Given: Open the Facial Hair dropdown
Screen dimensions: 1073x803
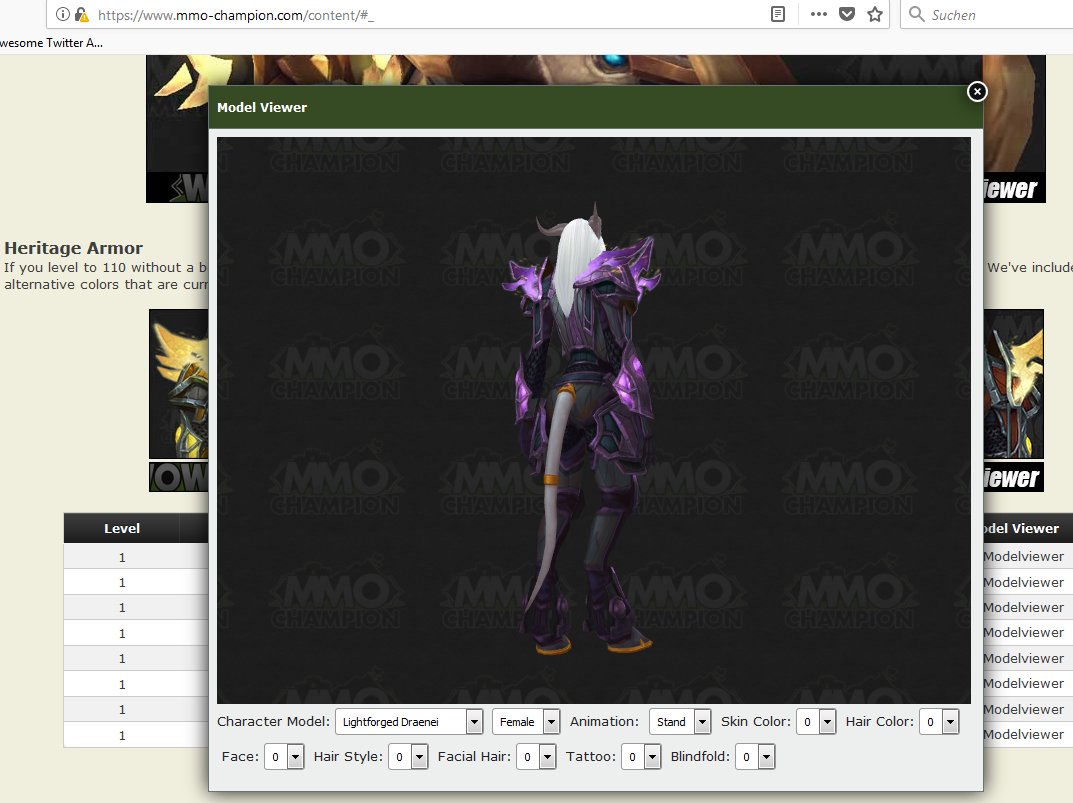Looking at the screenshot, I should (x=536, y=757).
